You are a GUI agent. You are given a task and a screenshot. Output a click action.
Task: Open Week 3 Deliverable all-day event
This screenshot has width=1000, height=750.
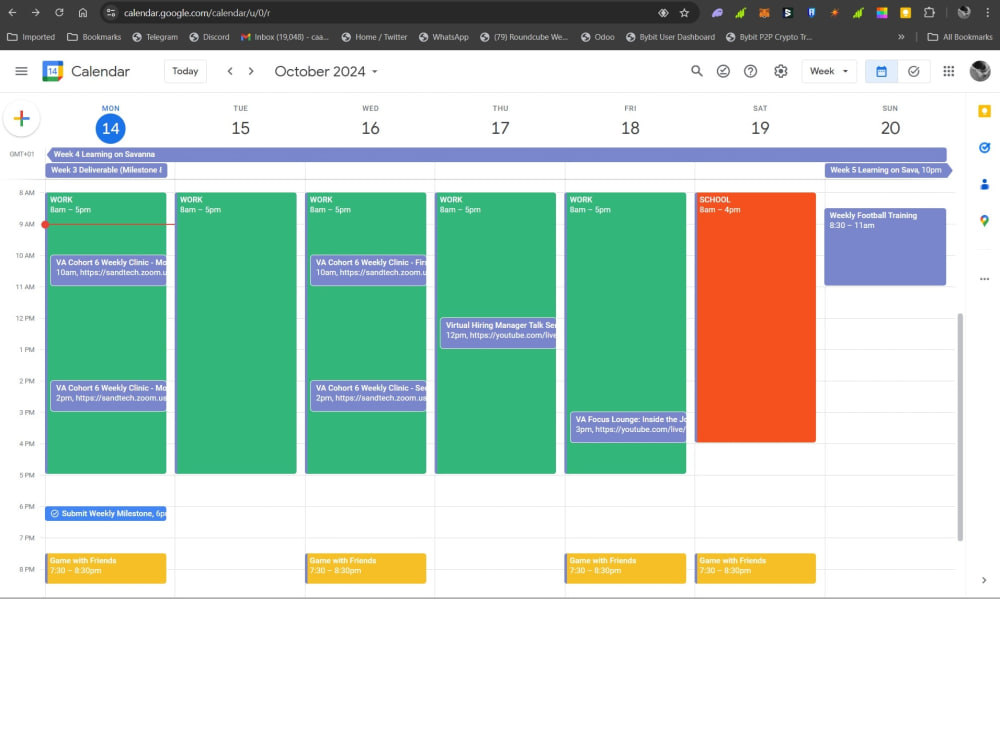point(106,170)
